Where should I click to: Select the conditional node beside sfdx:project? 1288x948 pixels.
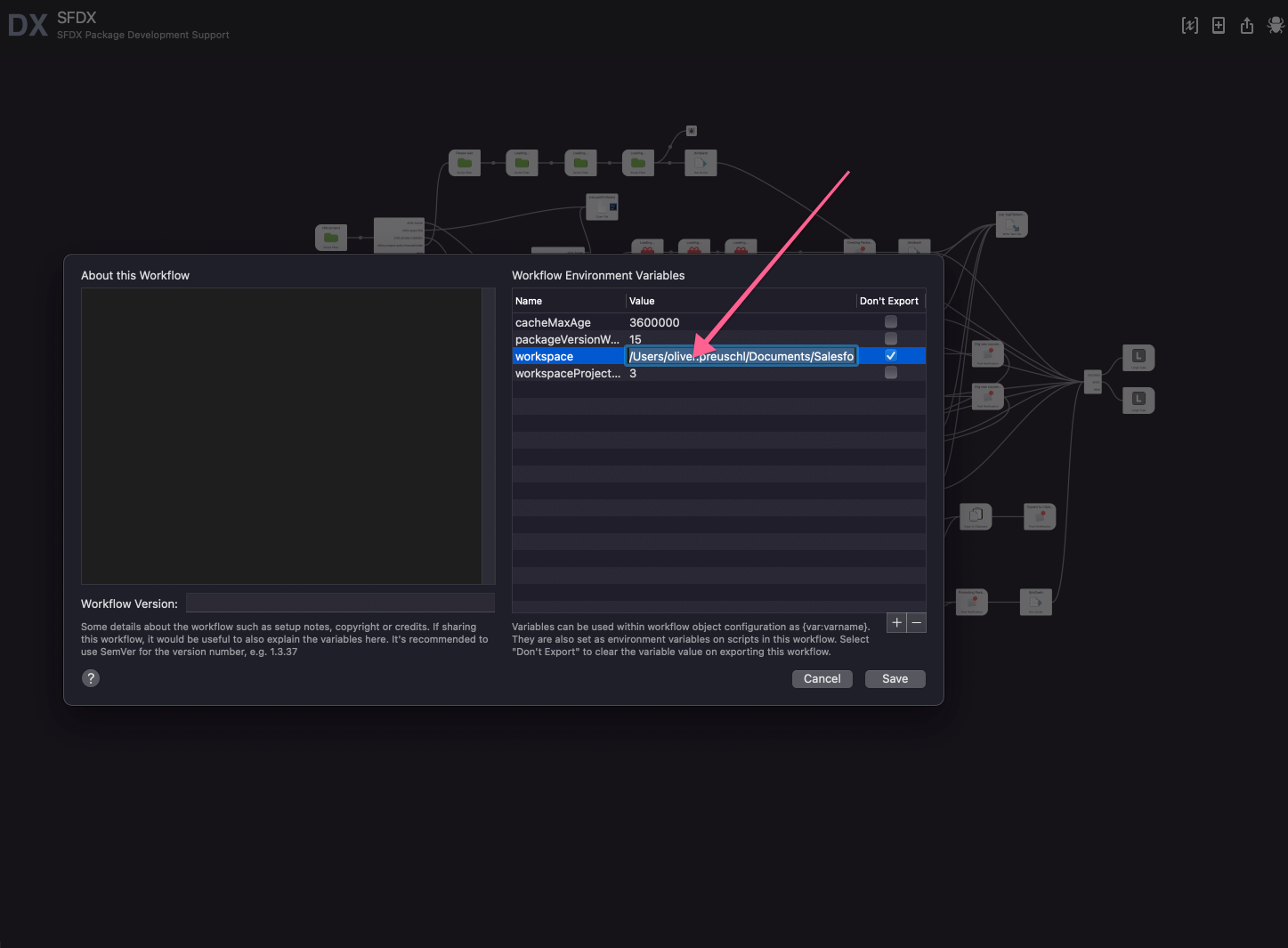[x=399, y=235]
